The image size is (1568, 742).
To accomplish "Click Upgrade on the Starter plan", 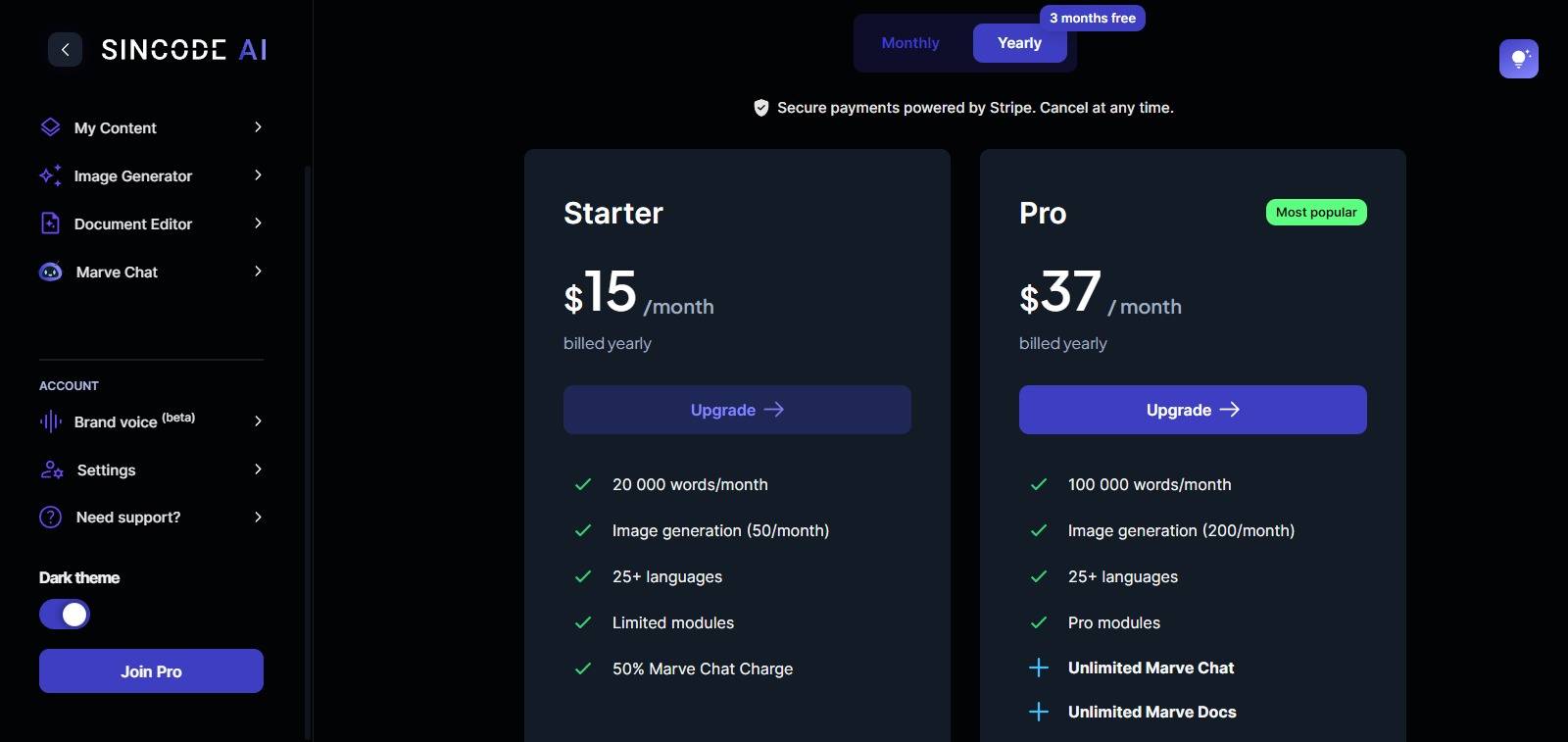I will click(737, 410).
